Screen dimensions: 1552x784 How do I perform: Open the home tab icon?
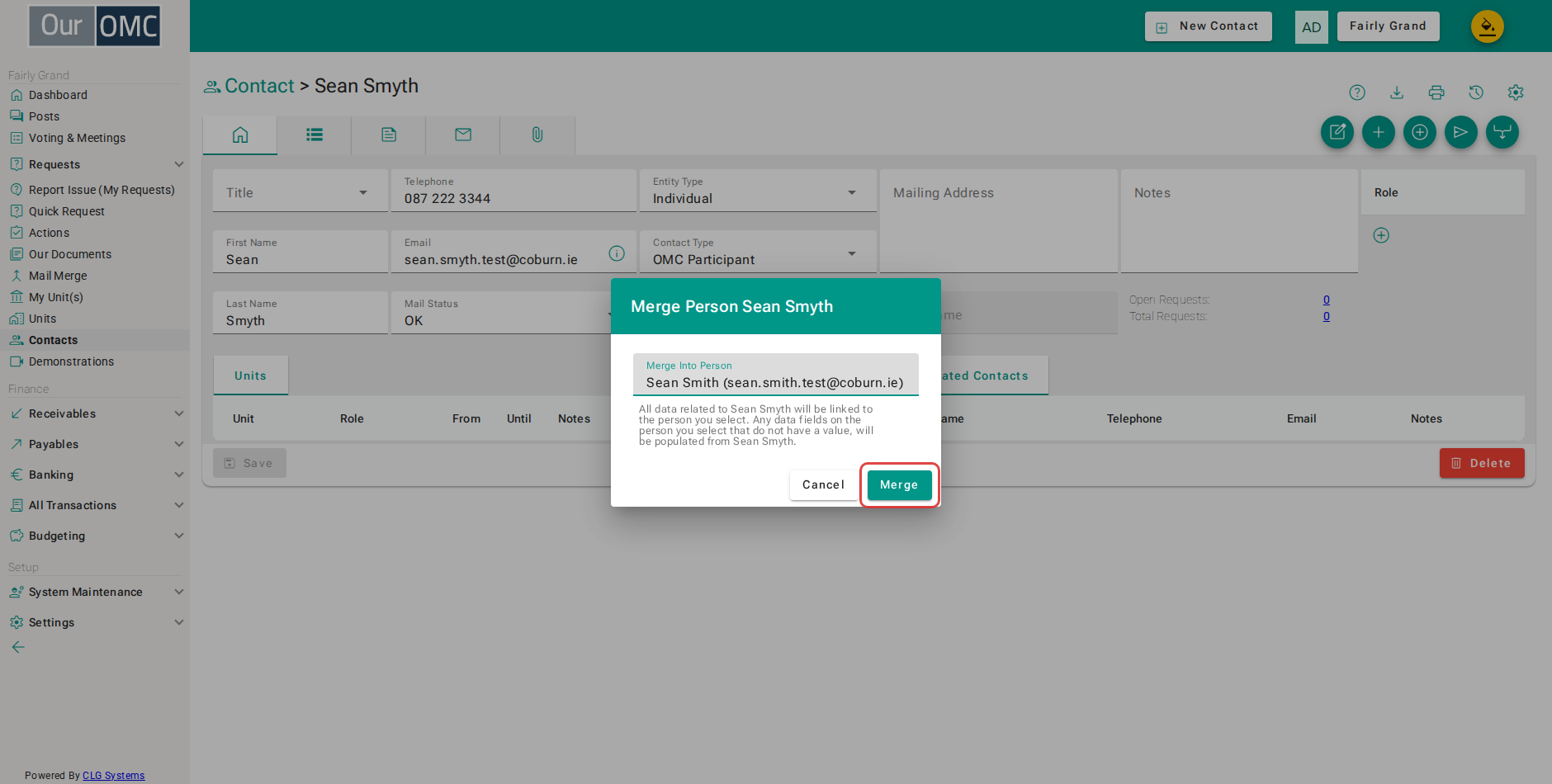[240, 135]
